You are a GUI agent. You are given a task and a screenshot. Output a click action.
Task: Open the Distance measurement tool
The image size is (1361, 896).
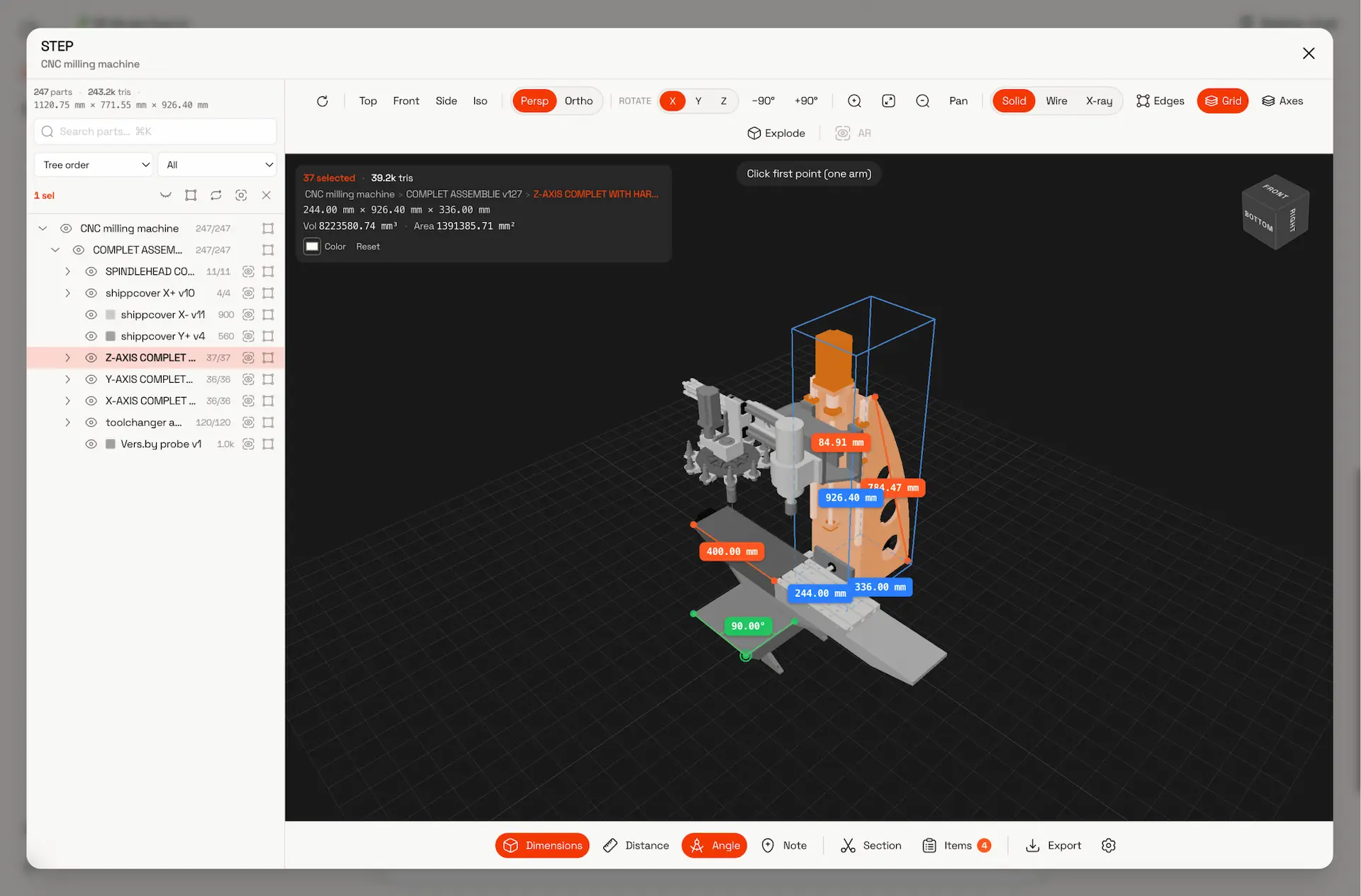(636, 846)
